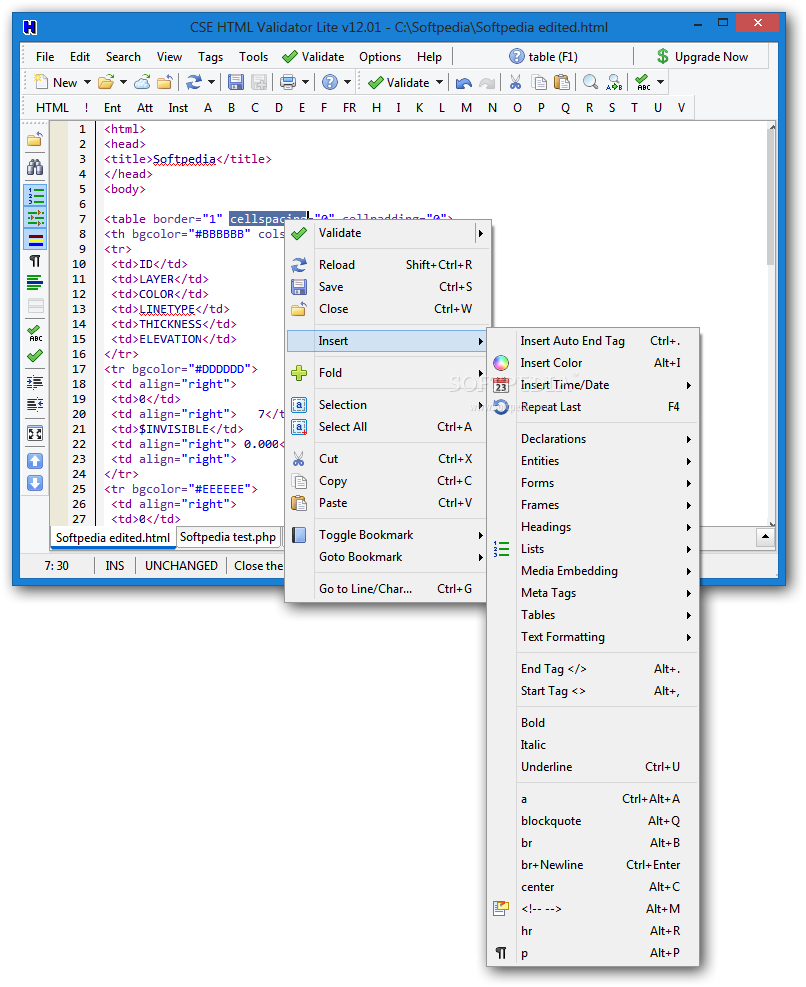Click the Save diskette toolbar icon
The width and height of the screenshot is (806, 987).
tap(234, 82)
